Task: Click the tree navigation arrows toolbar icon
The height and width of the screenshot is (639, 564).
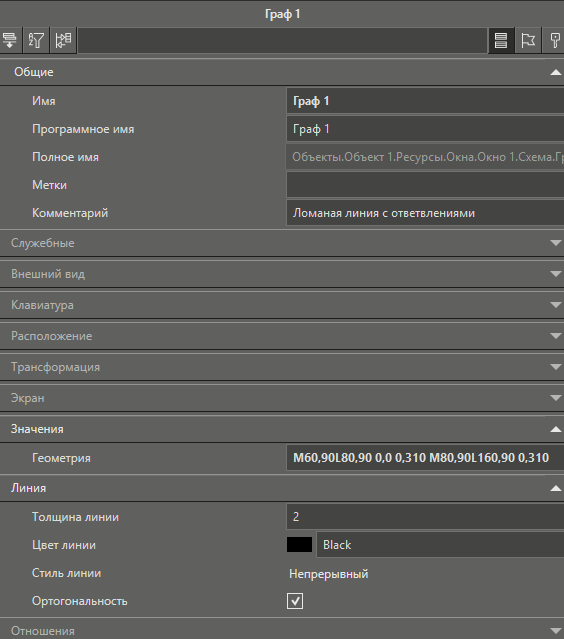Action: 63,40
